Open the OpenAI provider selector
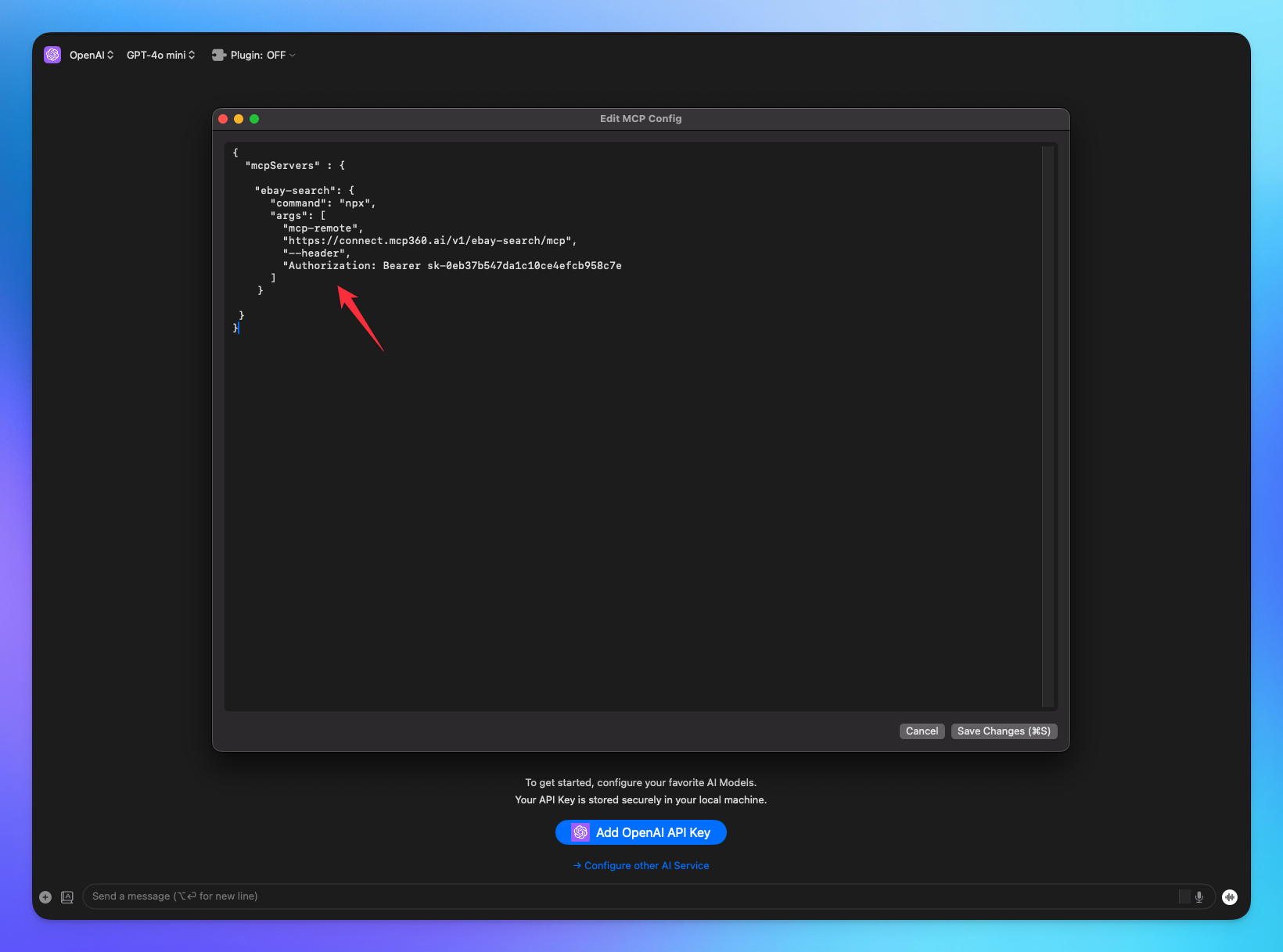The image size is (1283, 952). coord(91,55)
